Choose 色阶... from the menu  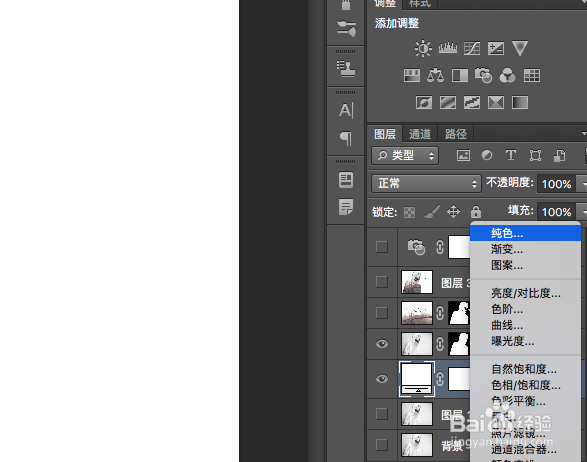pyautogui.click(x=526, y=309)
